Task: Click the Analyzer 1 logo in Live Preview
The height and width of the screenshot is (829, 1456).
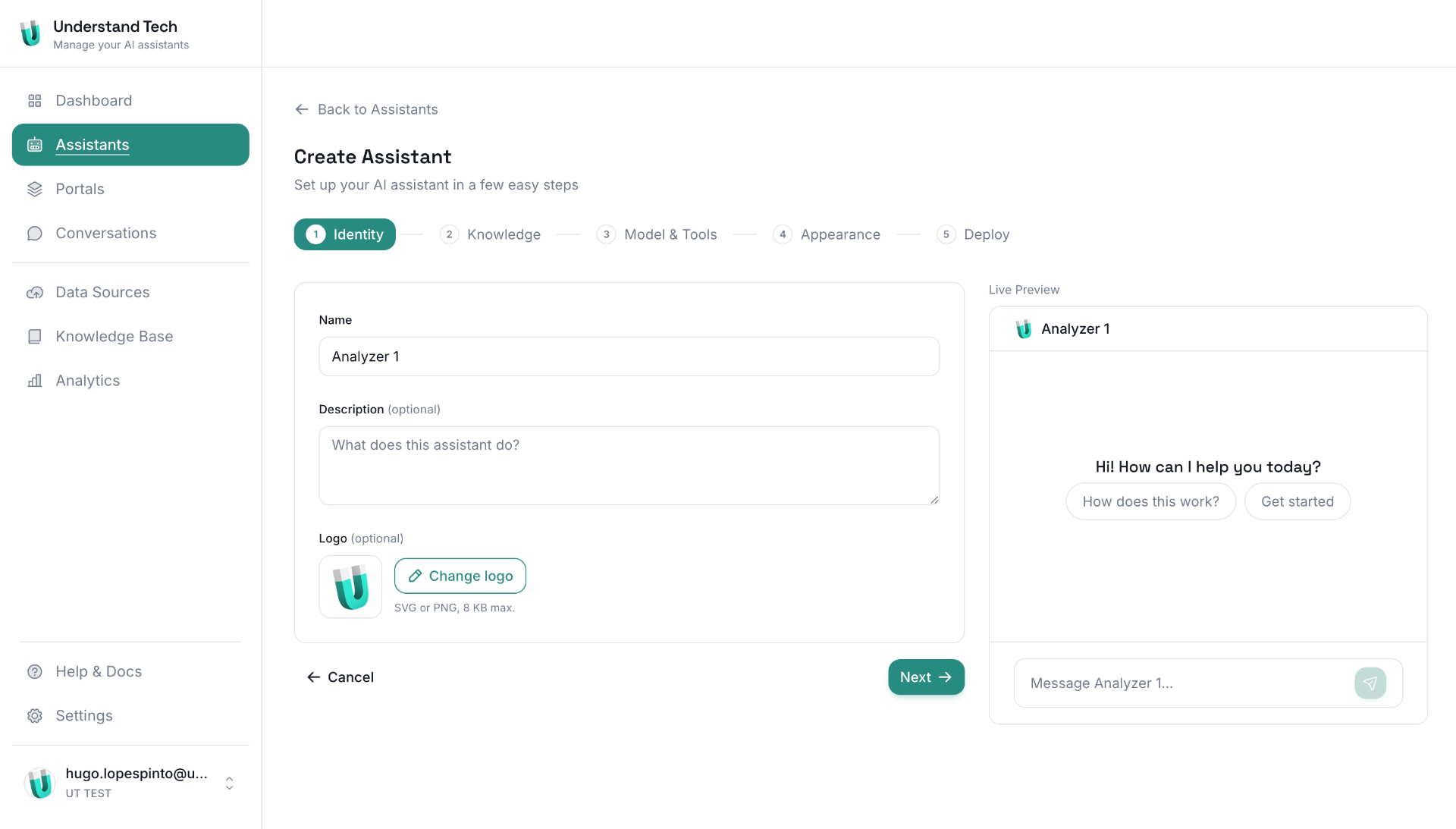Action: click(x=1024, y=328)
